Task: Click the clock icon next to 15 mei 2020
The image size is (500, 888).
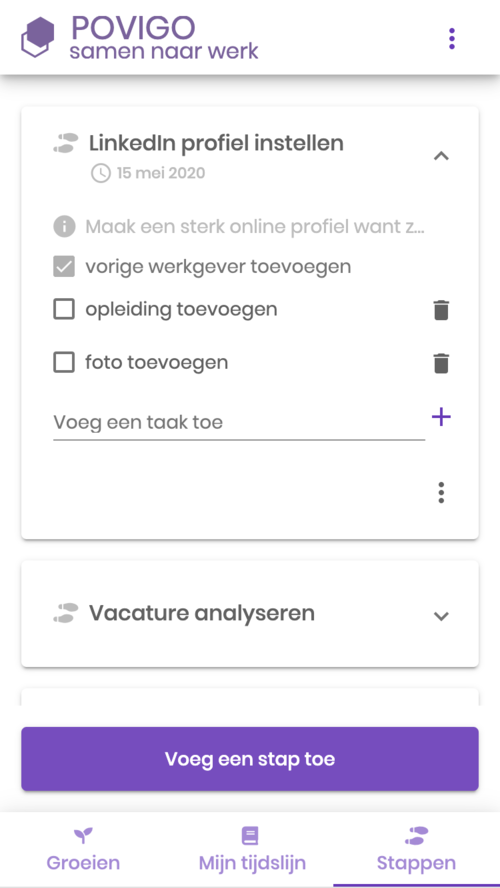Action: (x=101, y=173)
